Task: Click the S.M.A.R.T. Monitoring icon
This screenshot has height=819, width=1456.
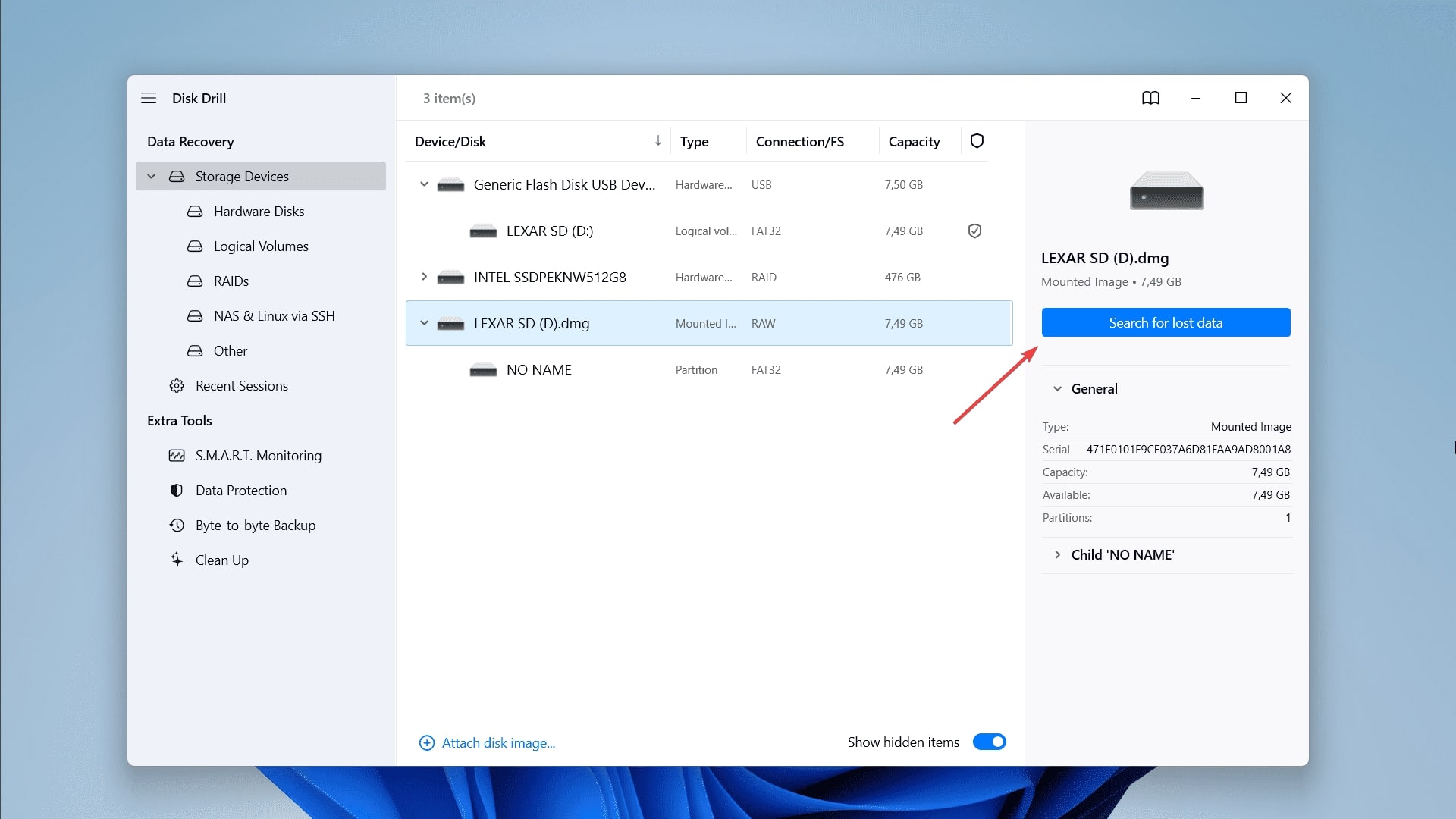Action: pos(178,455)
